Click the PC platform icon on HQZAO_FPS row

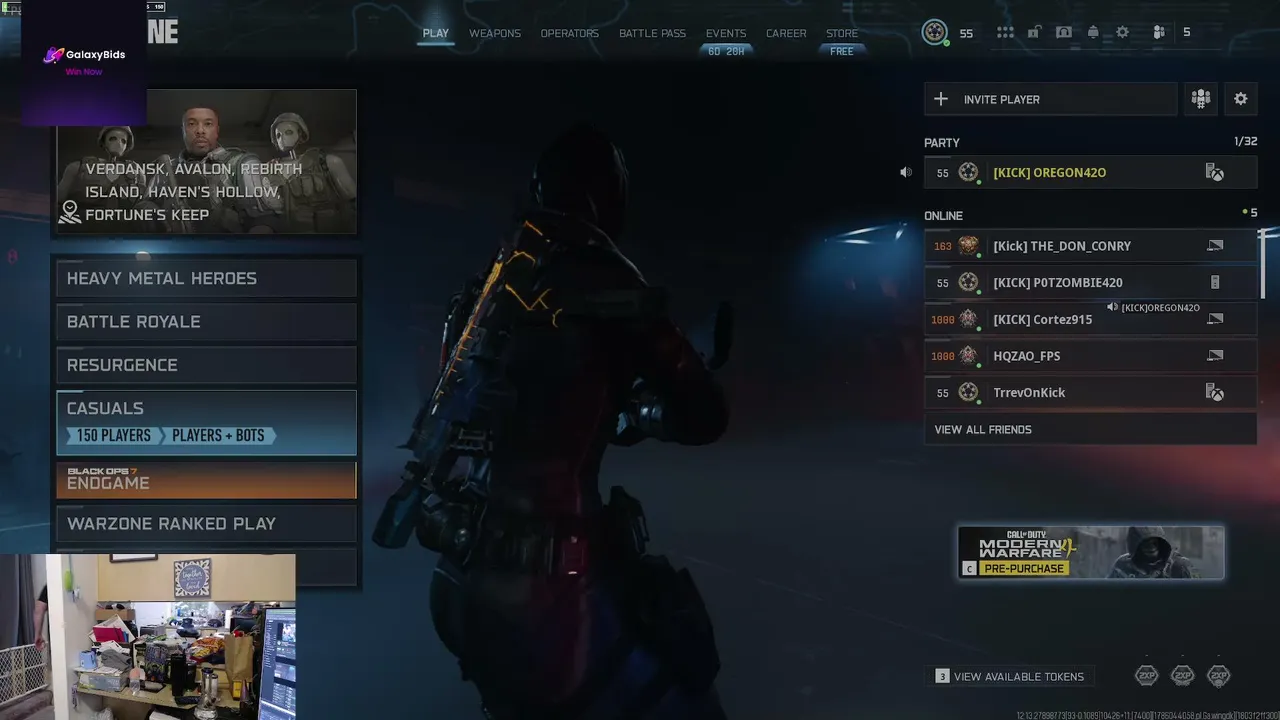[x=1215, y=356]
